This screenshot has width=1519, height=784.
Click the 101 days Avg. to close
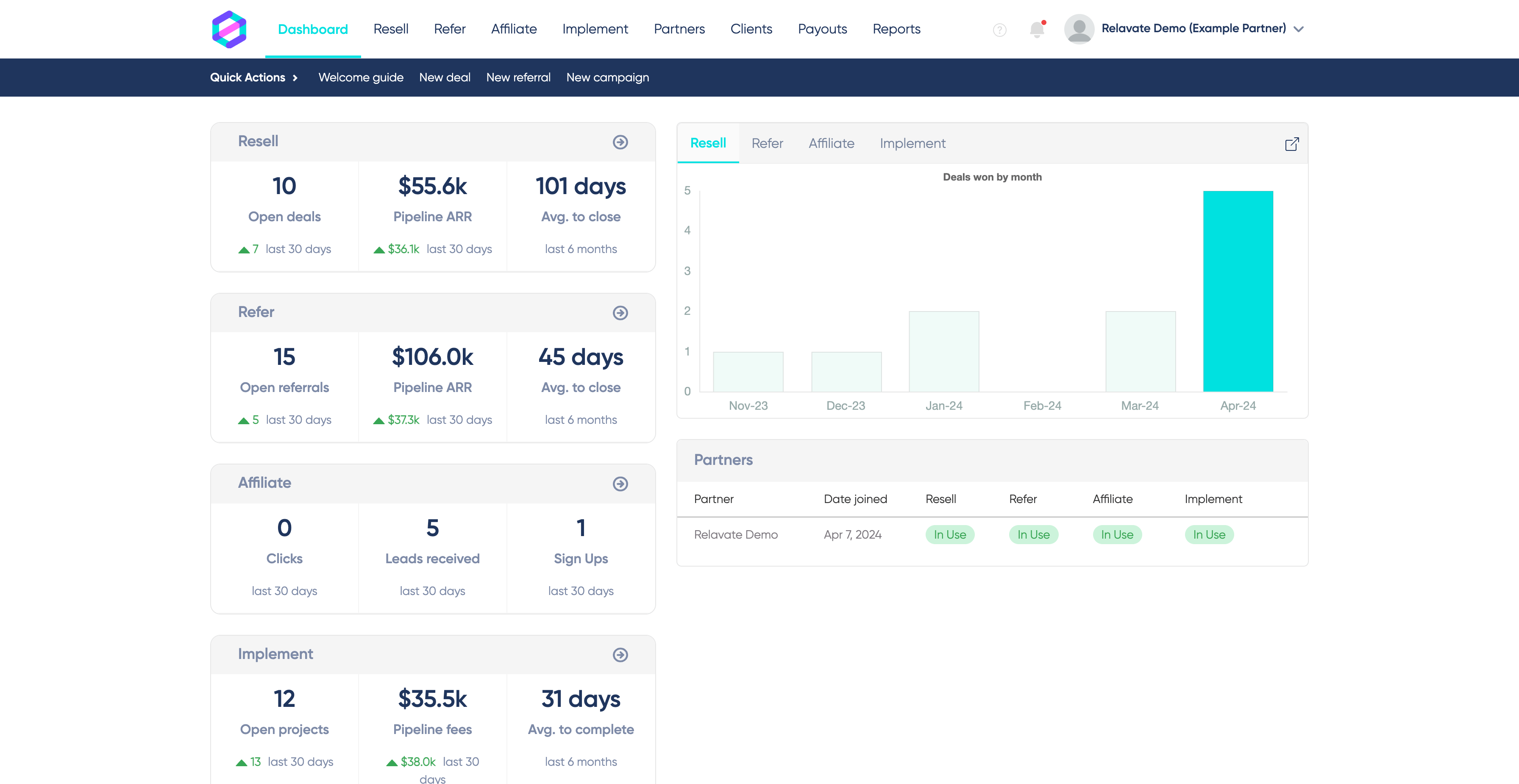tap(580, 200)
